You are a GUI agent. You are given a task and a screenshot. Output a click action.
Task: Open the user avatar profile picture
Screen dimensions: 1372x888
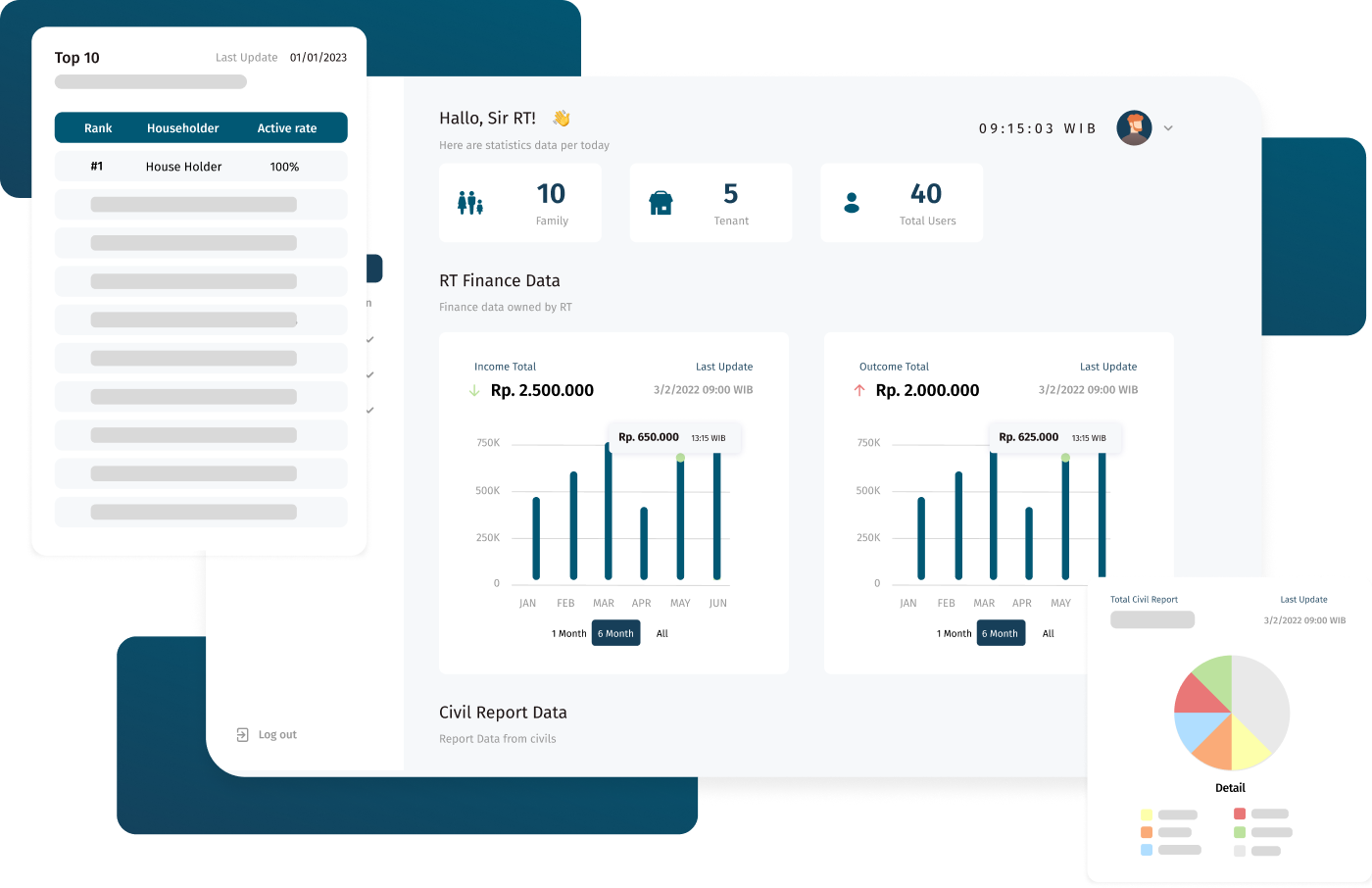1134,128
